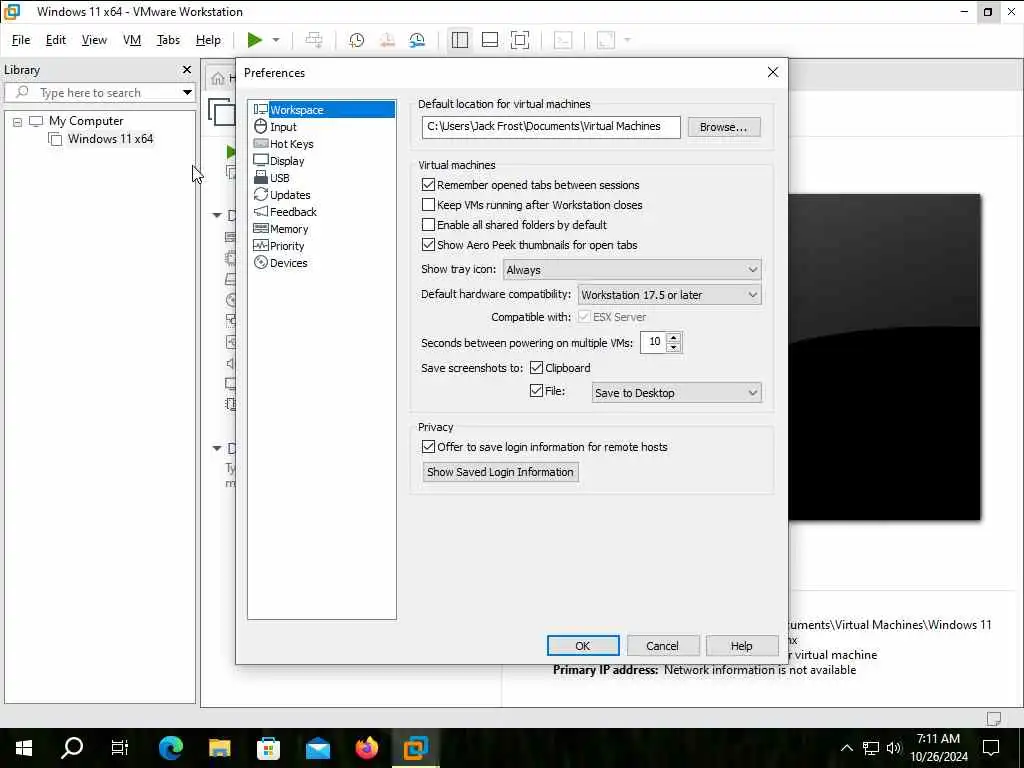Click the green Power On play icon in toolbar
The image size is (1024, 768).
pyautogui.click(x=255, y=40)
